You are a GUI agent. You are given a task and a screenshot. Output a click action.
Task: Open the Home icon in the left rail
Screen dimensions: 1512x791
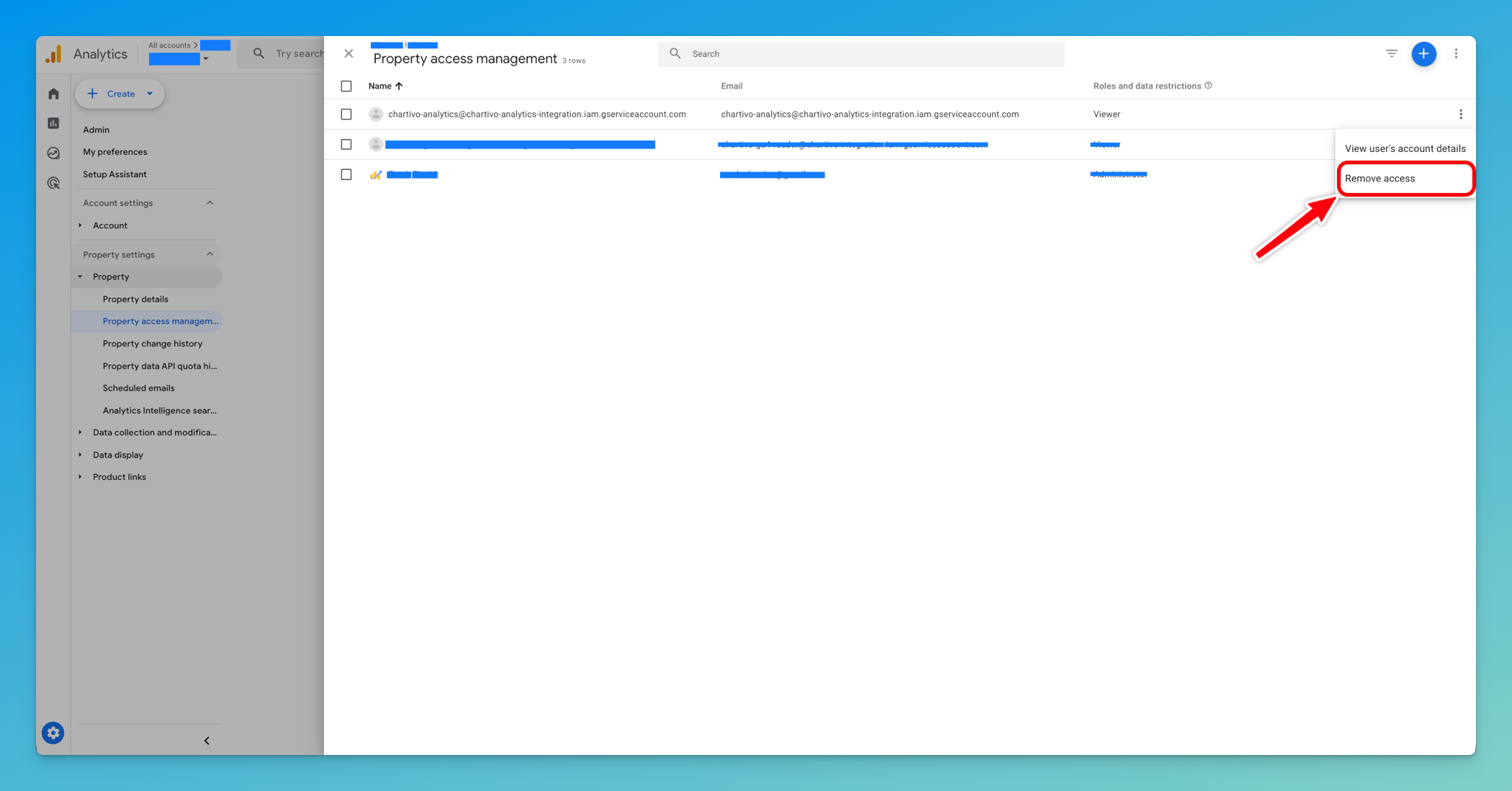point(53,94)
